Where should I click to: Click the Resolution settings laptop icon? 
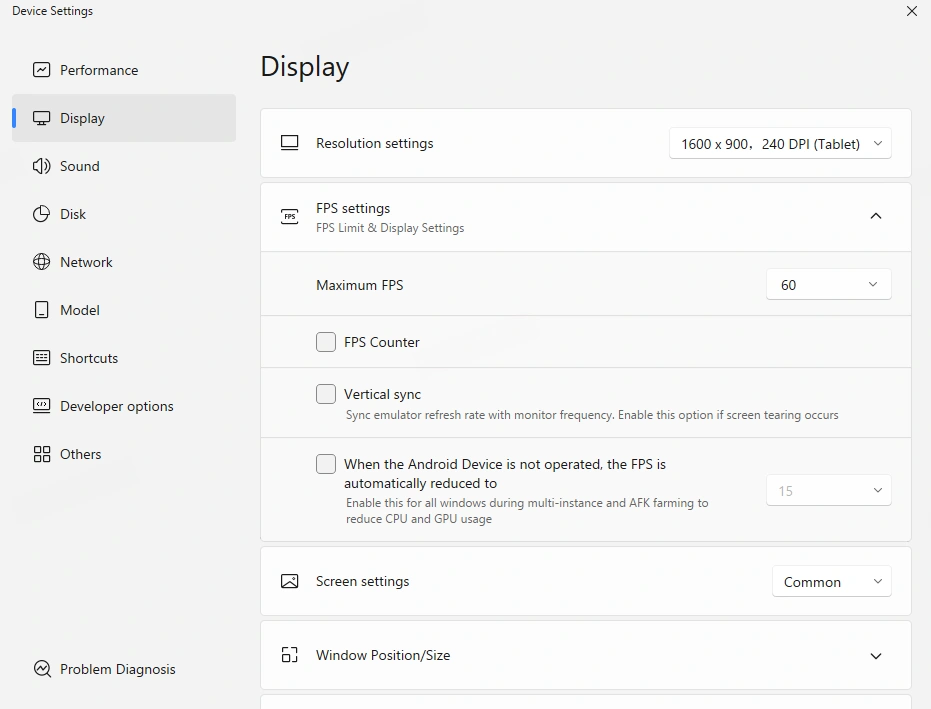(289, 143)
